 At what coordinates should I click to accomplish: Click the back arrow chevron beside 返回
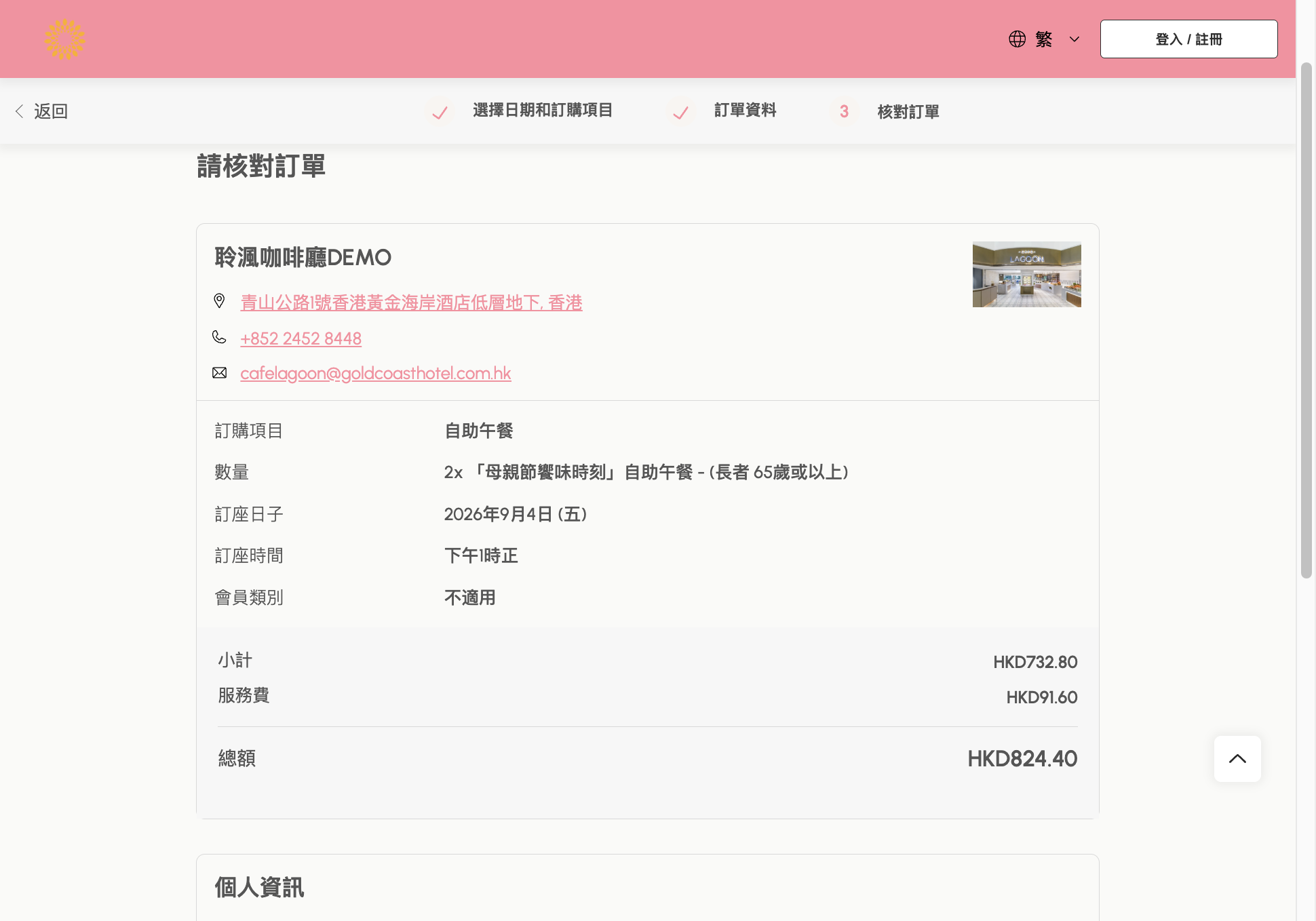click(20, 111)
